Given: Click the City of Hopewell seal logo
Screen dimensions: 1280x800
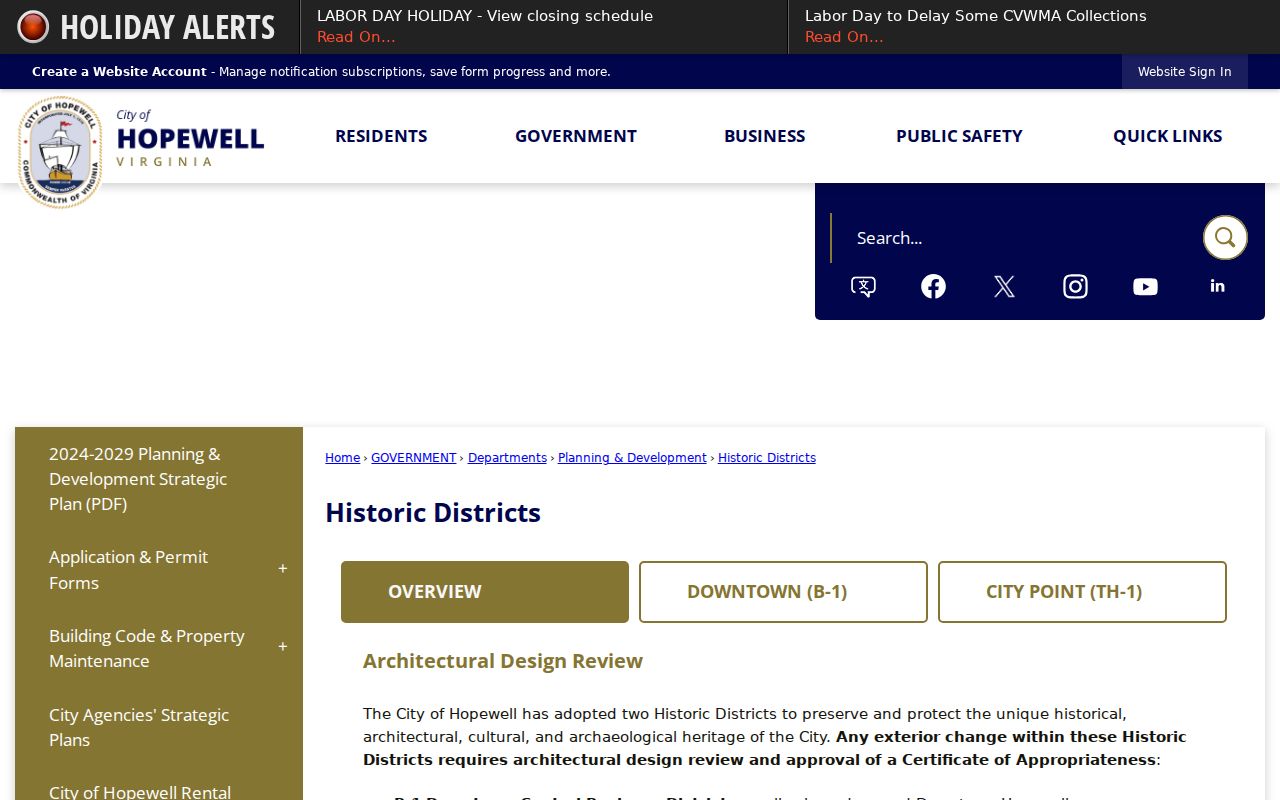Looking at the screenshot, I should click(60, 152).
